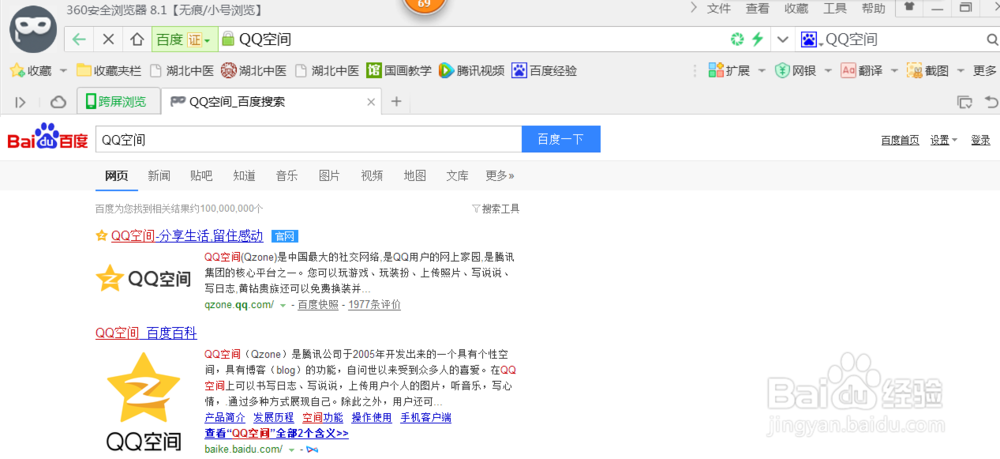
Task: Open the 百度首页 link
Action: (x=900, y=140)
